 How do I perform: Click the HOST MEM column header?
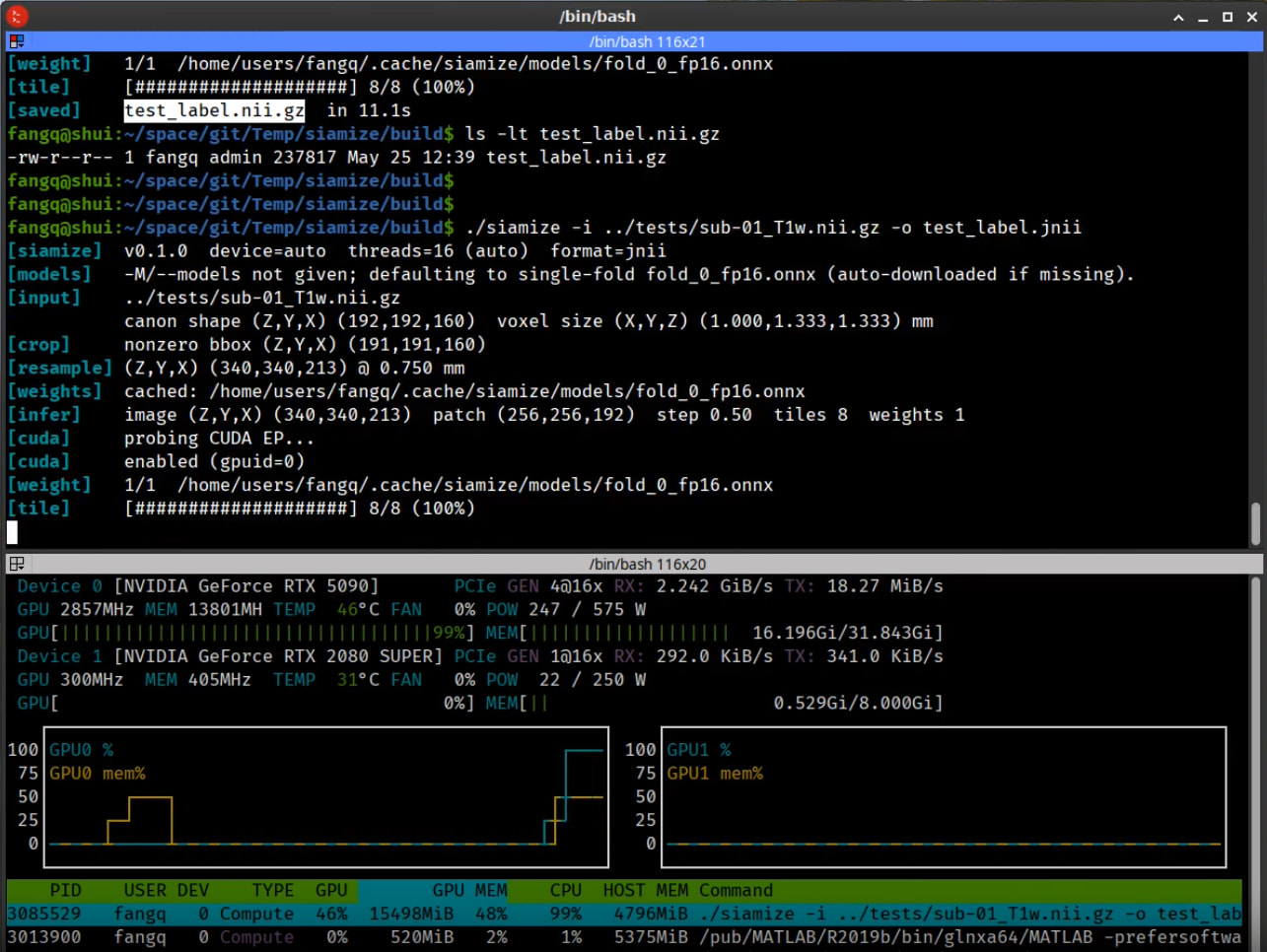(x=646, y=890)
